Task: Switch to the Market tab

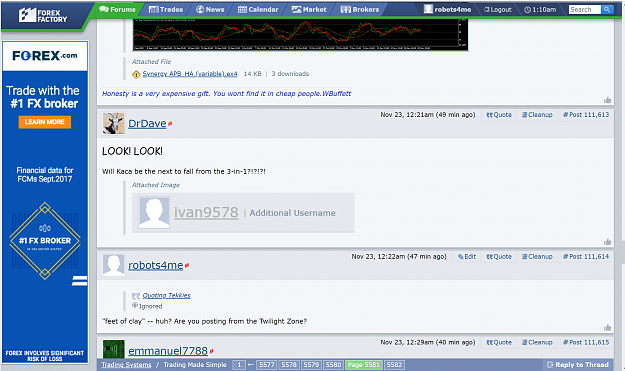Action: [309, 9]
